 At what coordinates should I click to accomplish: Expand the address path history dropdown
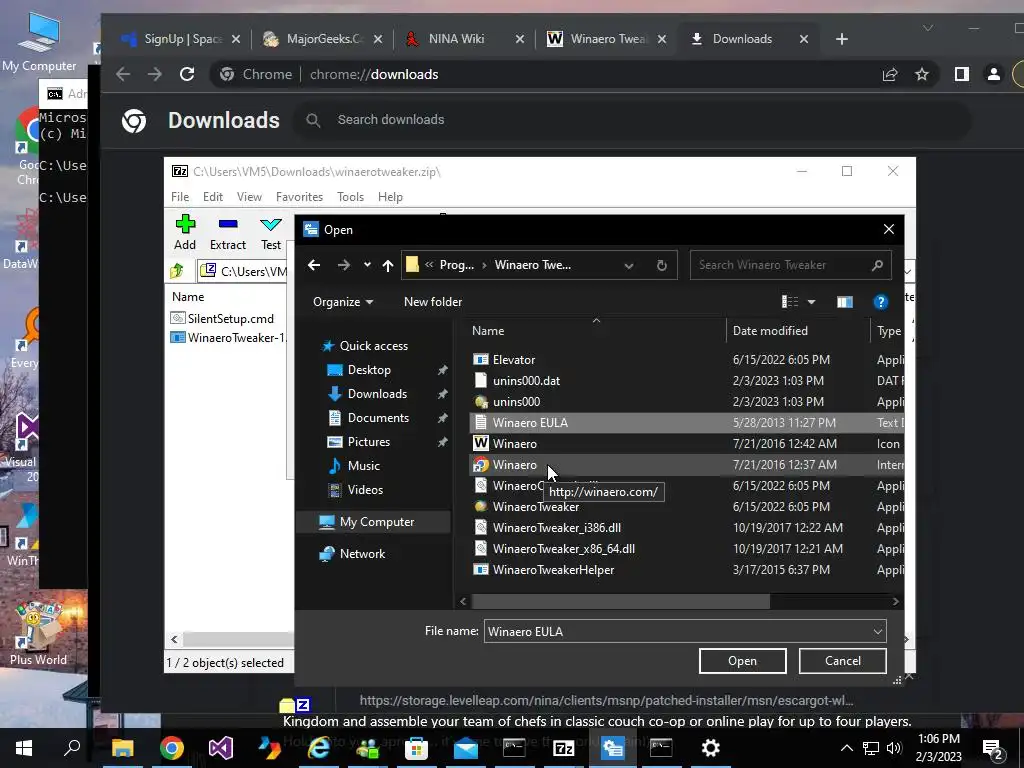point(629,265)
